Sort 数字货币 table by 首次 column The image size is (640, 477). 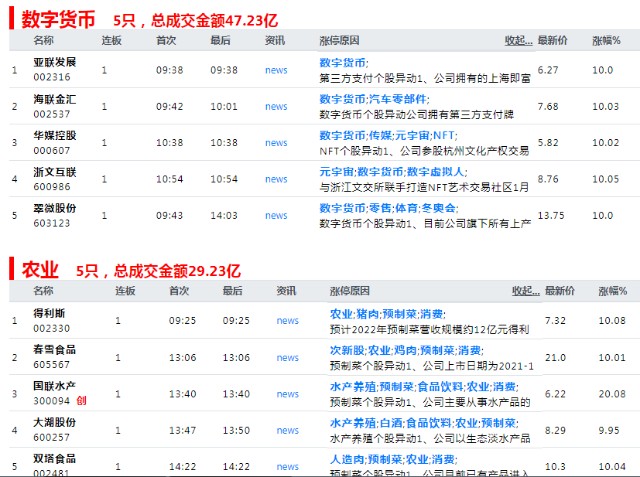click(166, 40)
